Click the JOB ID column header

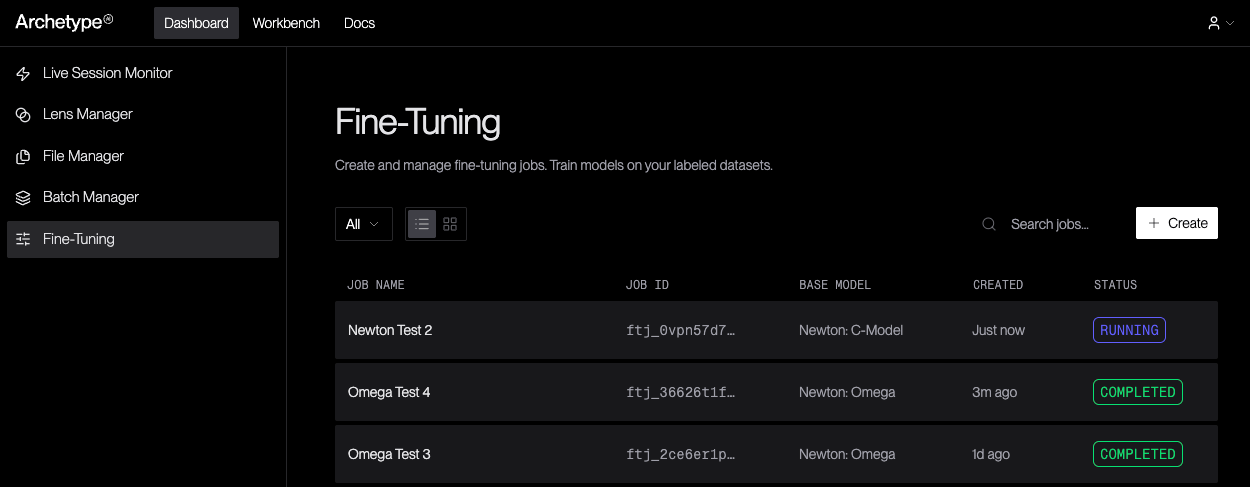[647, 285]
